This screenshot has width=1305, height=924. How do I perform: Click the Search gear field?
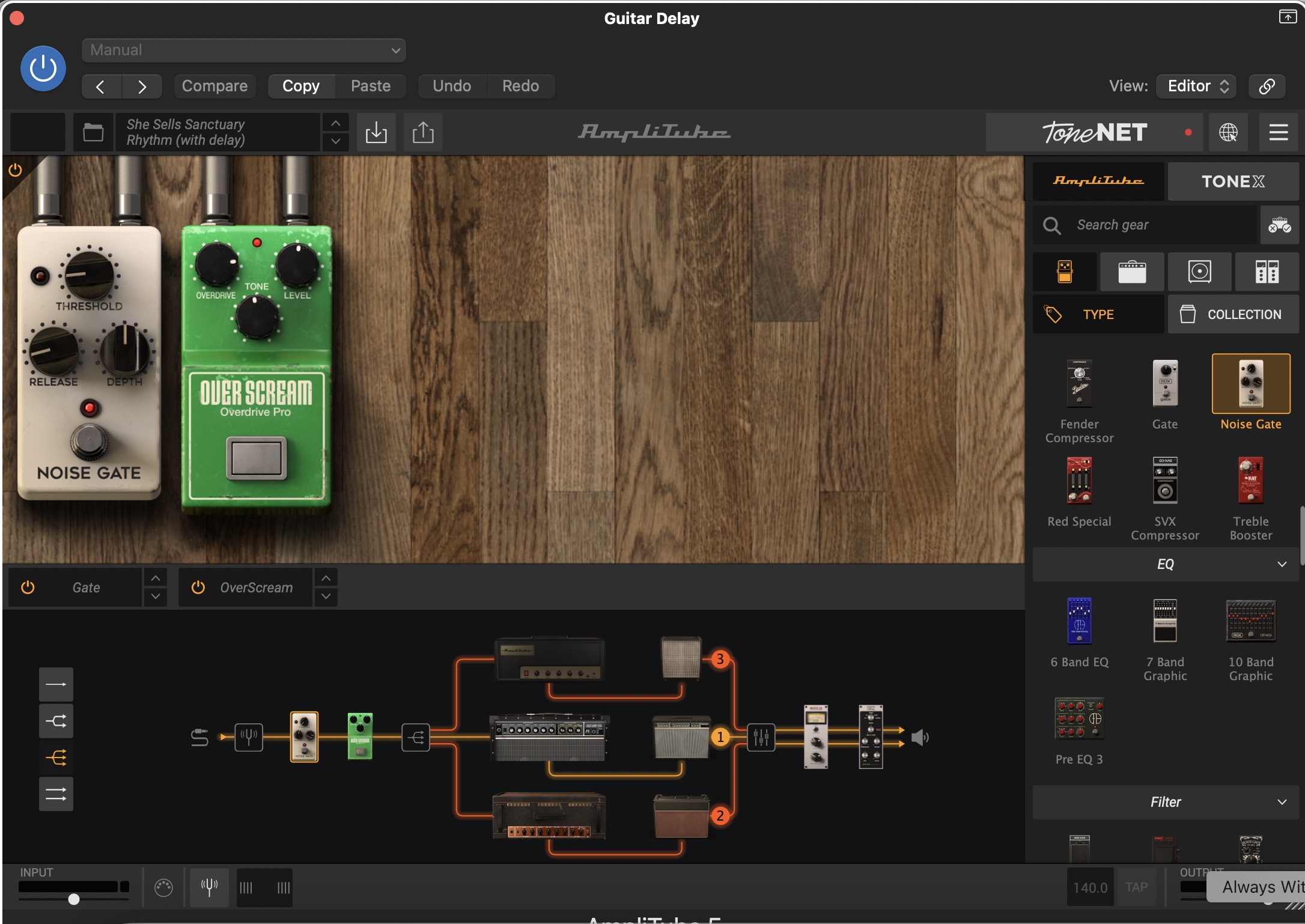(1145, 225)
